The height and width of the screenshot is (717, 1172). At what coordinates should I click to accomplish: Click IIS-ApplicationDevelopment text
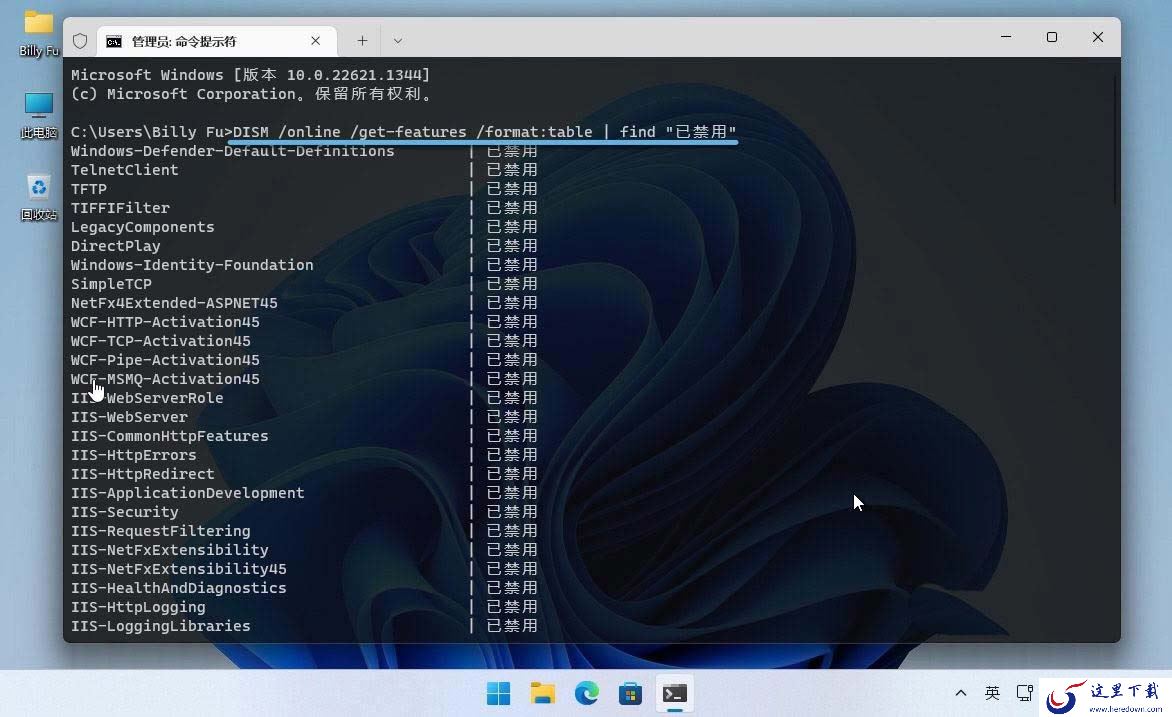click(x=188, y=493)
